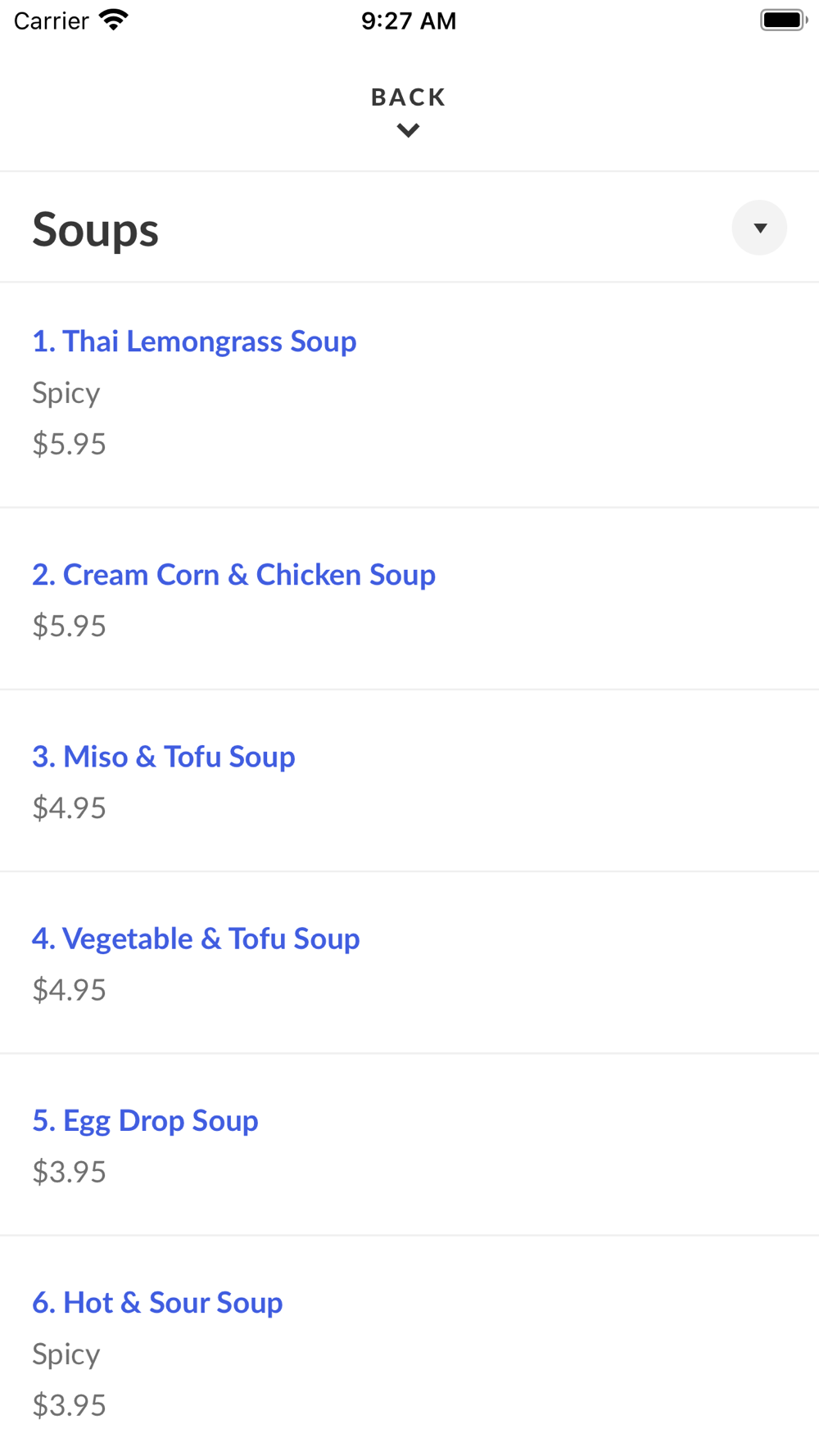Open Vegetable & Tofu Soup item

pos(196,938)
